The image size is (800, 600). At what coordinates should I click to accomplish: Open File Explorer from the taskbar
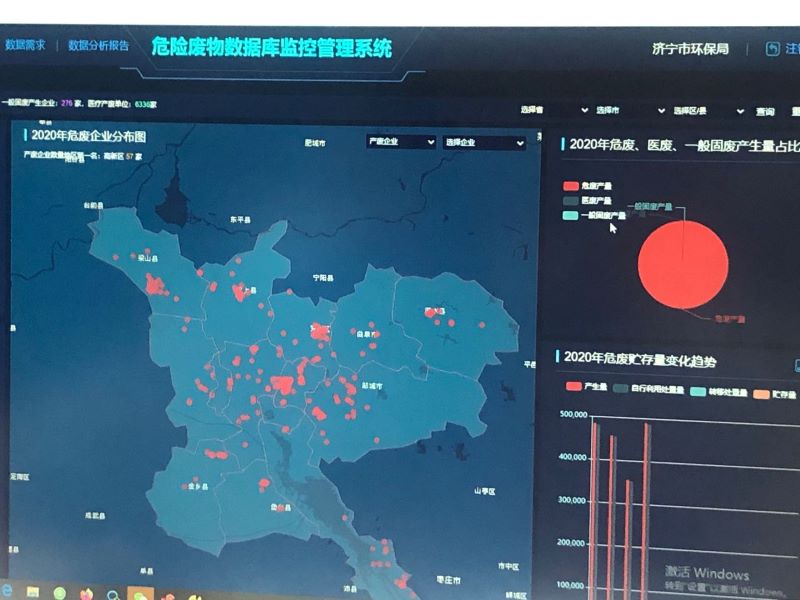coord(33,593)
